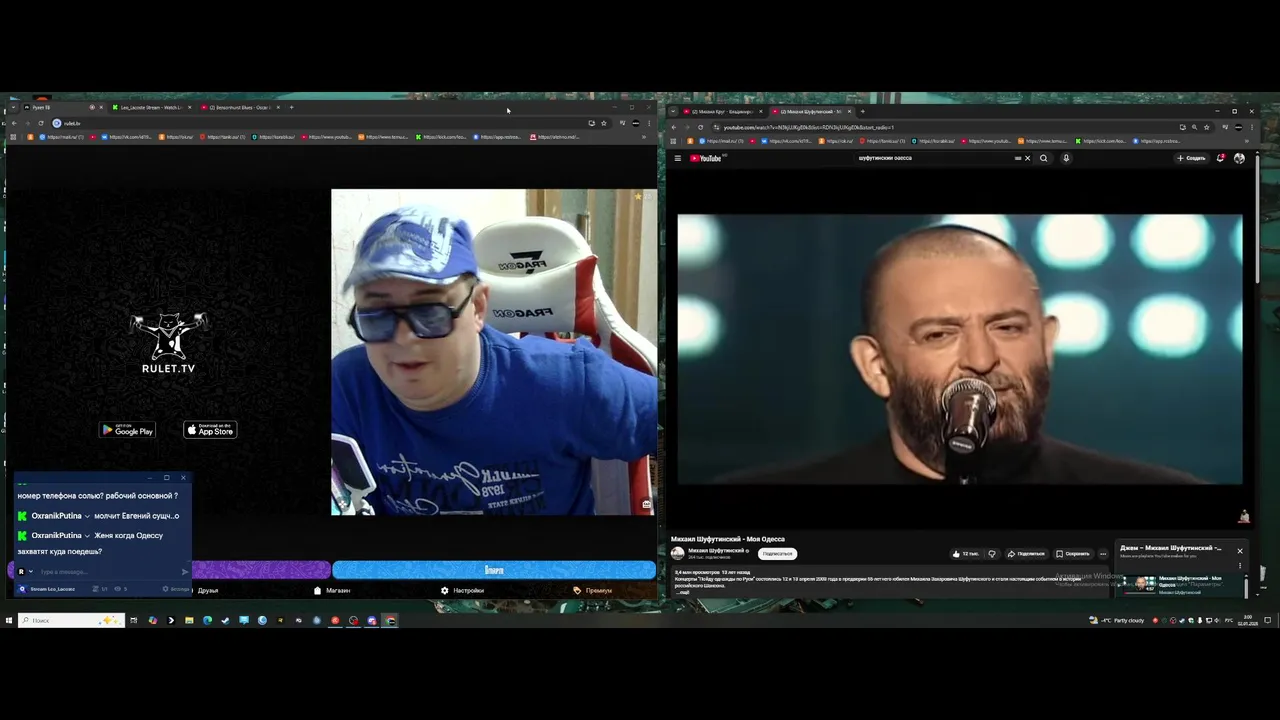
Task: Run search with YouTube magnifier button
Action: coord(1043,158)
